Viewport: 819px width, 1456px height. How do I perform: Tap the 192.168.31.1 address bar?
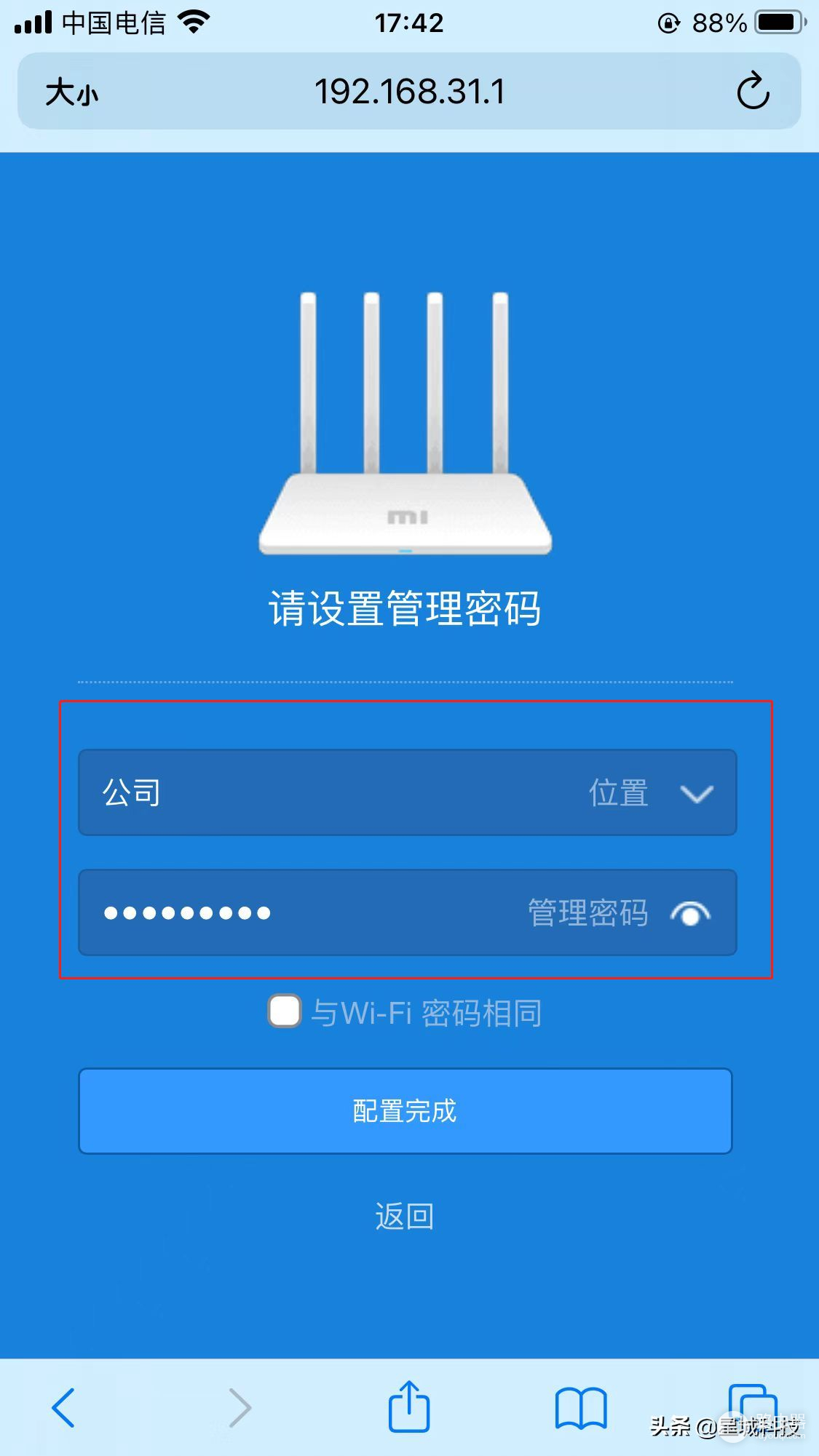(409, 92)
